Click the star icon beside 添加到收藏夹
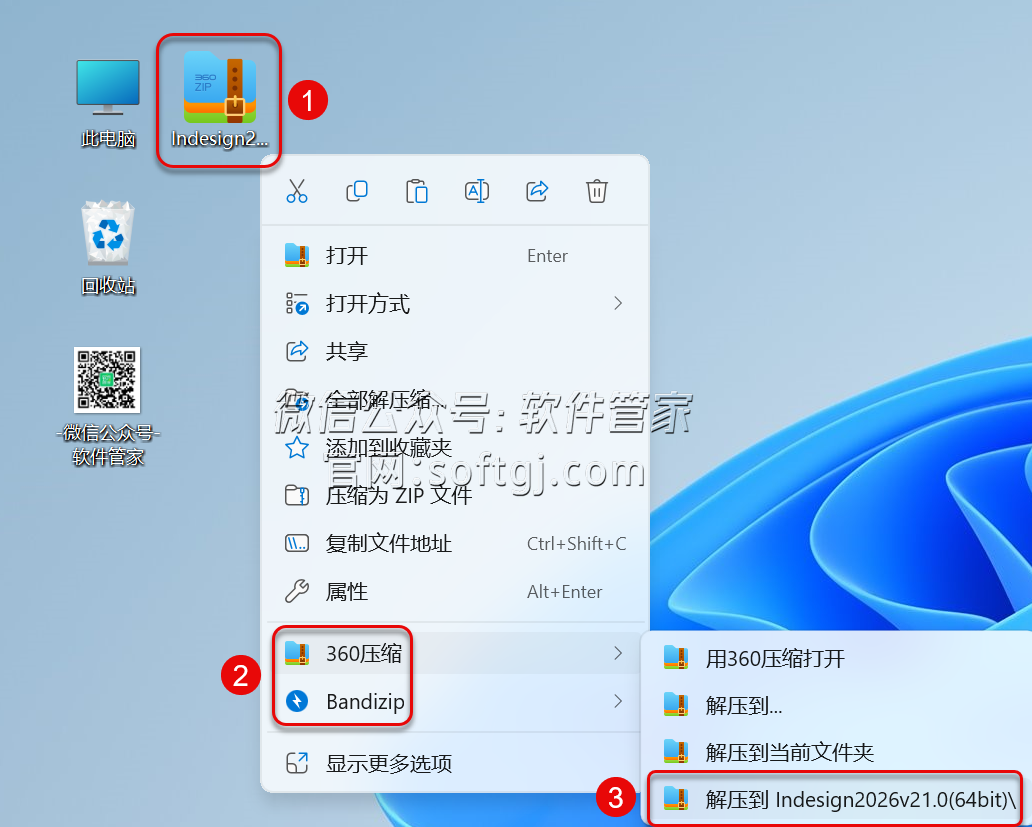This screenshot has width=1032, height=827. click(x=297, y=447)
